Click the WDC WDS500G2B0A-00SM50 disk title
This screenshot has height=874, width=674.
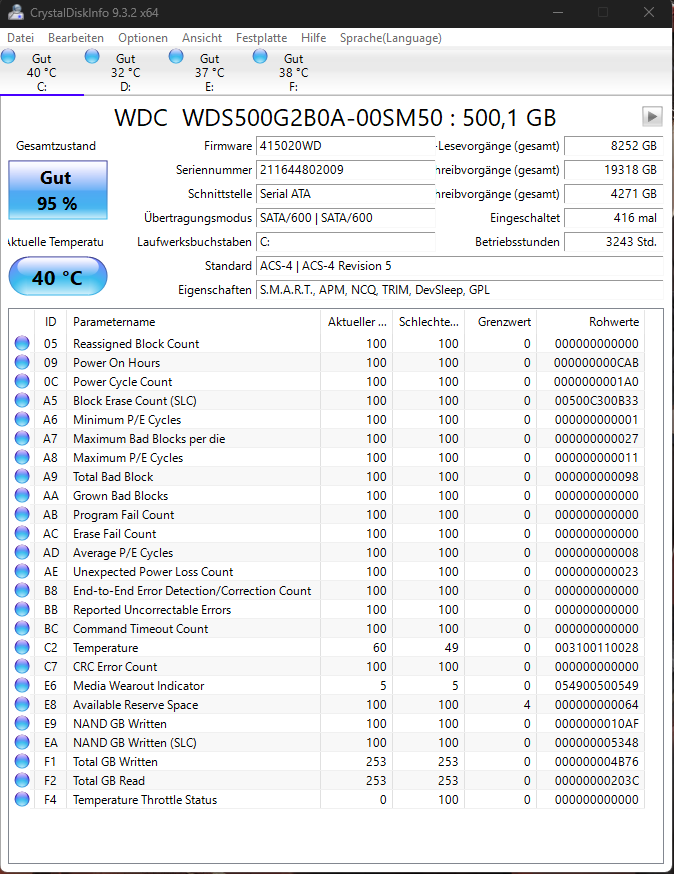pos(335,118)
